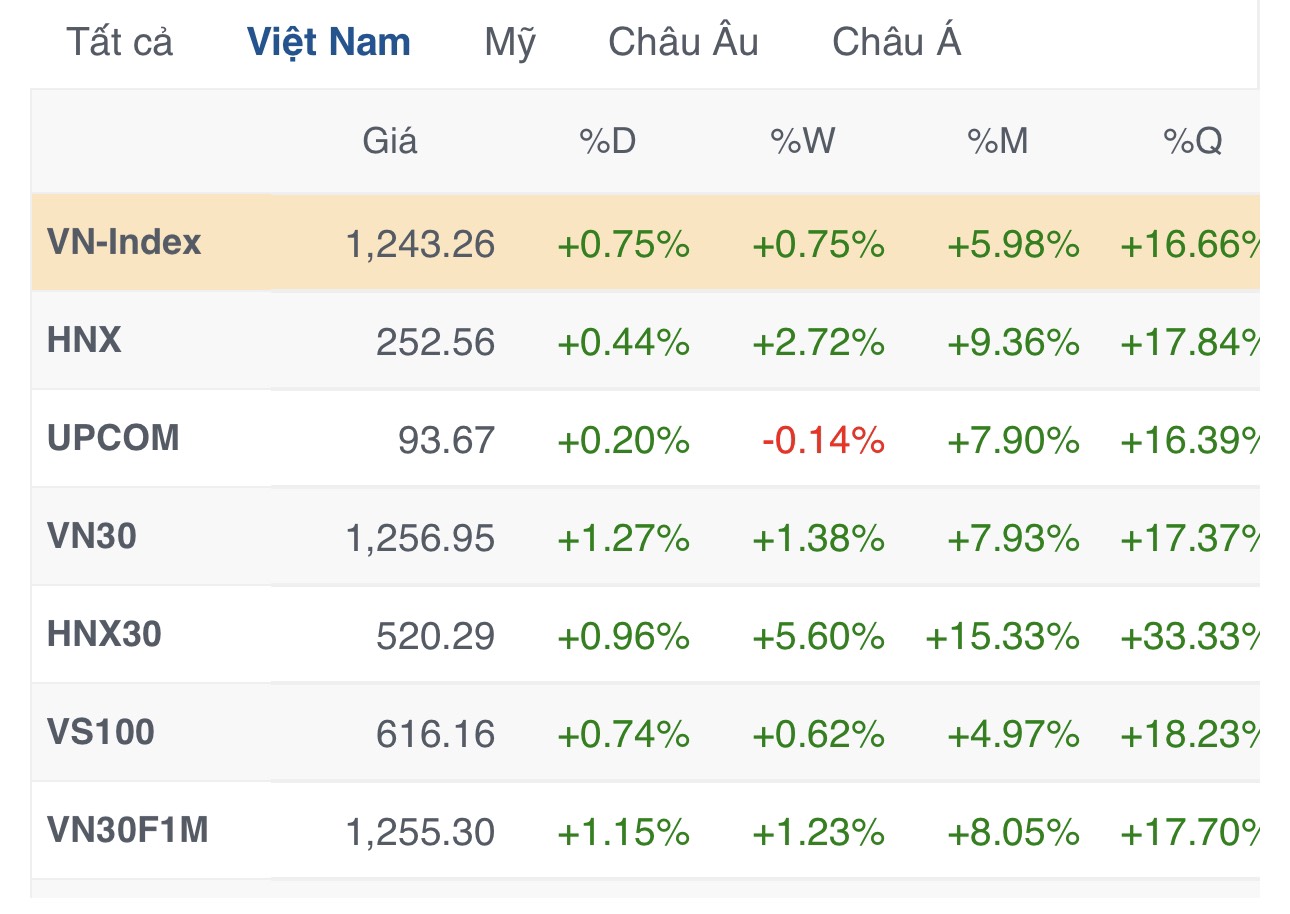Click HNX30's +15.33% monthly change

pyautogui.click(x=1003, y=637)
